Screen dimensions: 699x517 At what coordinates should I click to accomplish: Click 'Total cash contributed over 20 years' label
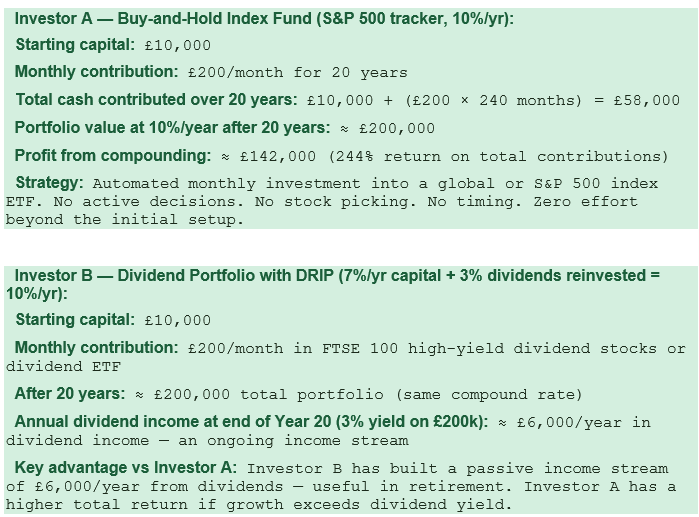point(156,100)
